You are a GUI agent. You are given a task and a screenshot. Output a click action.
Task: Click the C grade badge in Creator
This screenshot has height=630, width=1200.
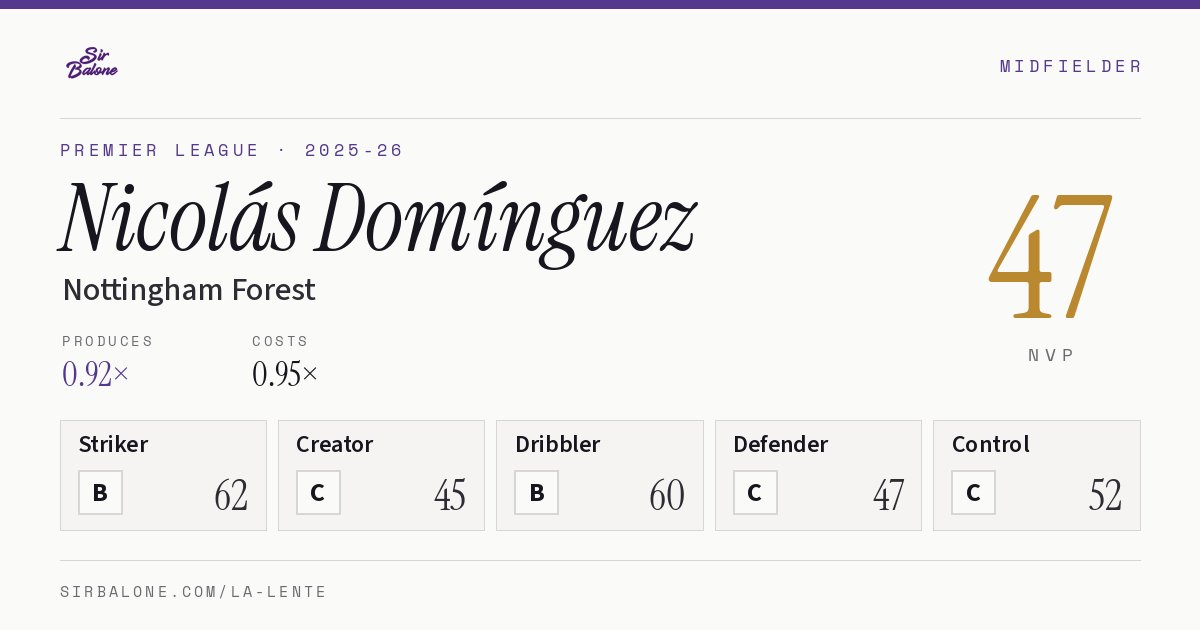(x=318, y=492)
